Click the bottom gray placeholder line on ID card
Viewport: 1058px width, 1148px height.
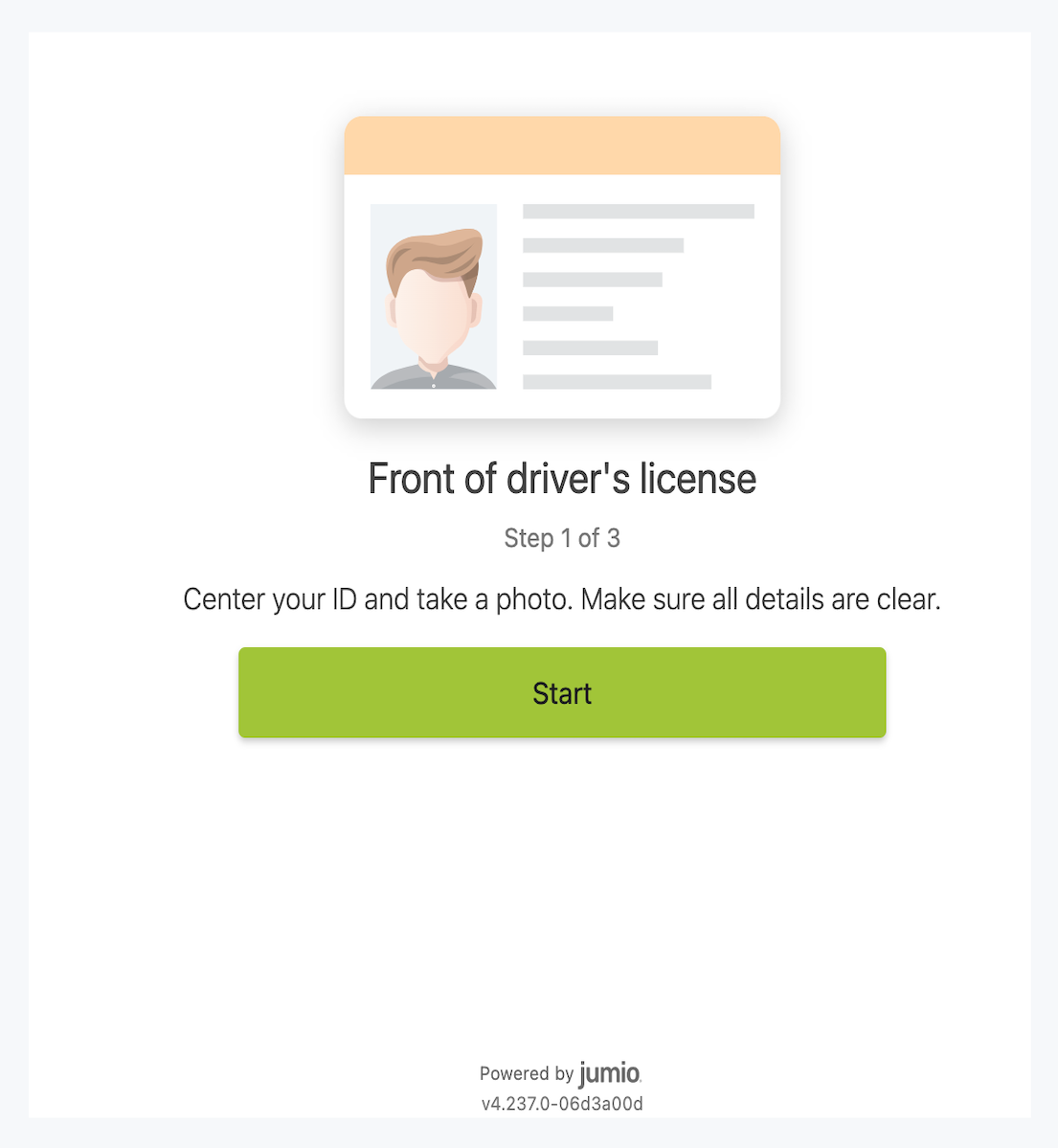[x=617, y=382]
